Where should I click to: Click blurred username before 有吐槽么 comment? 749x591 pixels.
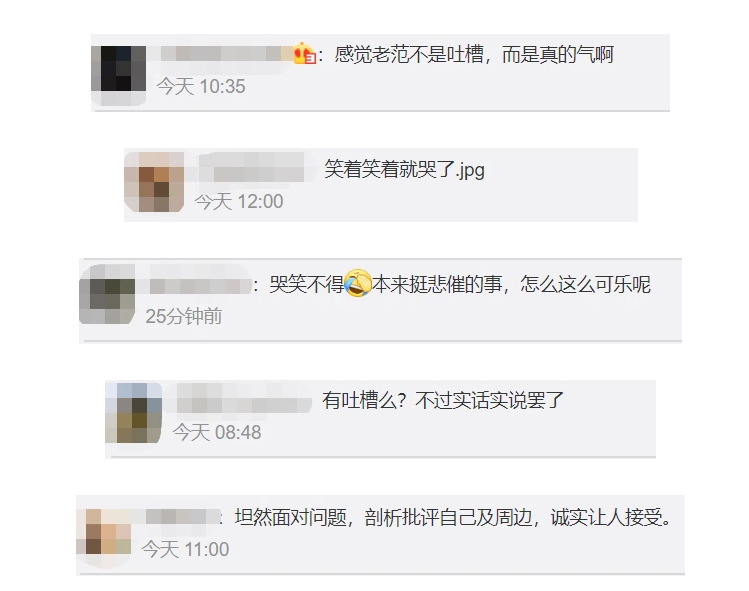point(244,400)
